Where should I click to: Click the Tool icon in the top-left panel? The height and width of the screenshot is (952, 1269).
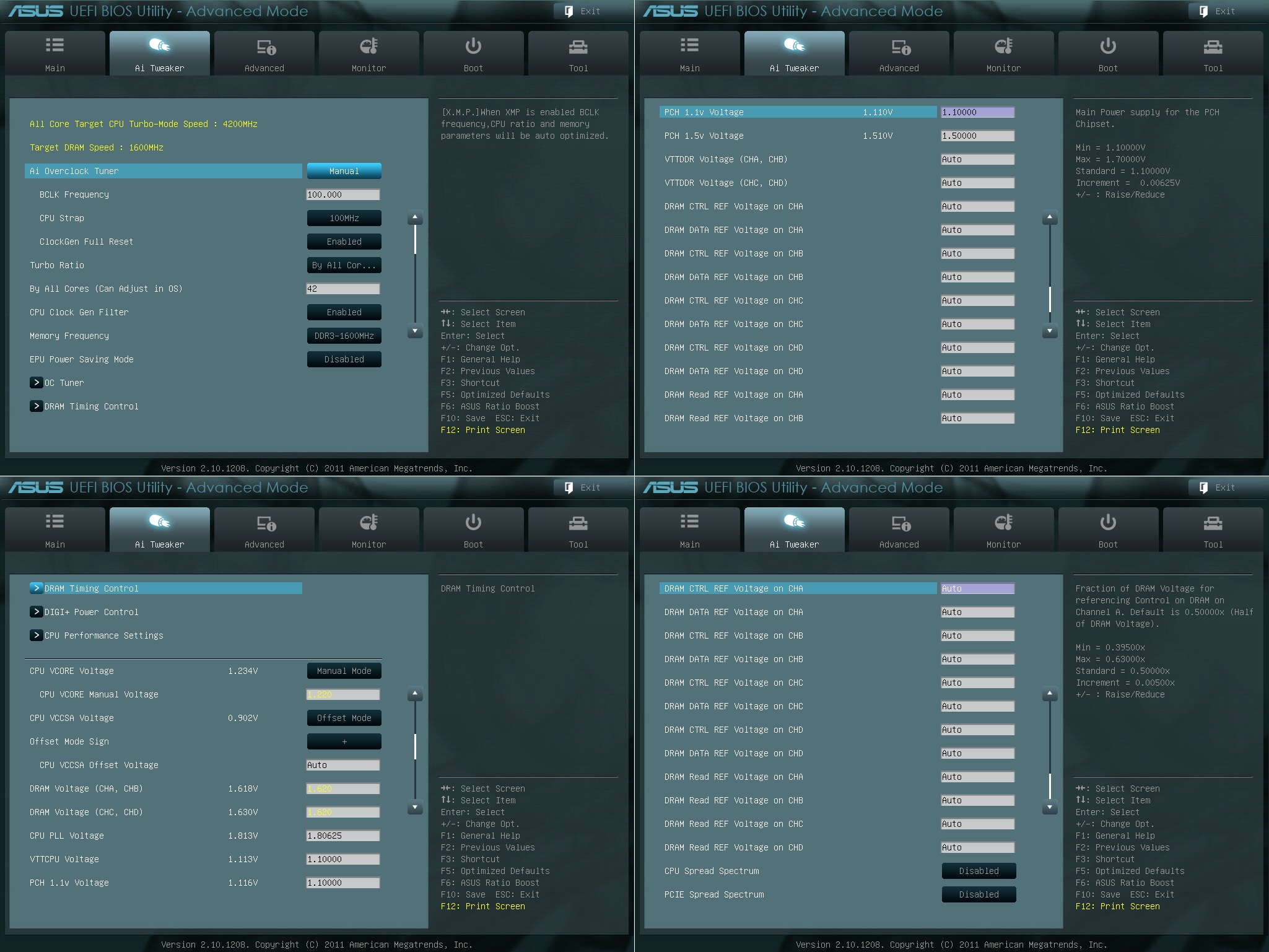(x=578, y=46)
